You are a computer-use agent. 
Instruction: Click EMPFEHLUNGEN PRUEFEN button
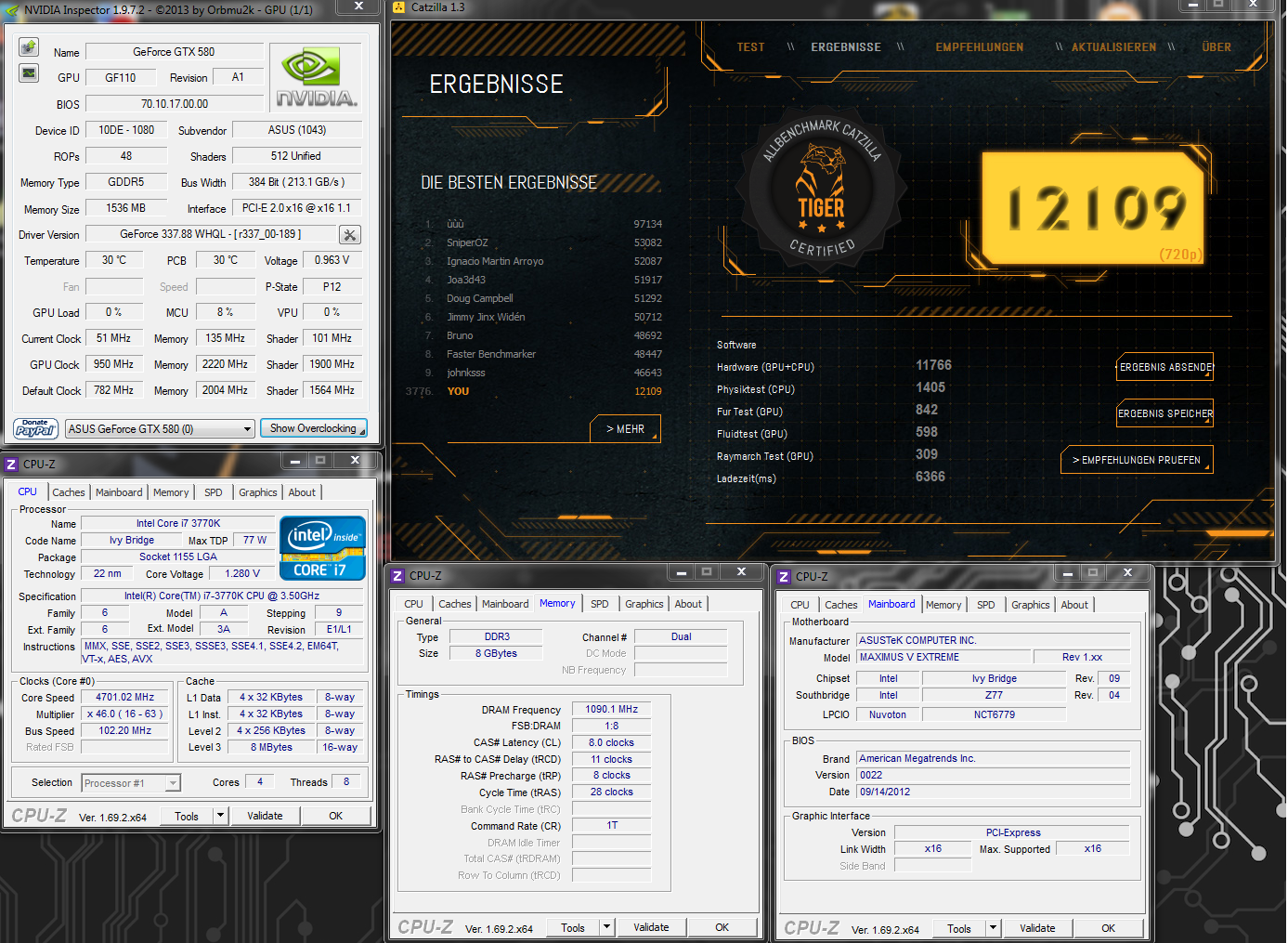(1137, 460)
